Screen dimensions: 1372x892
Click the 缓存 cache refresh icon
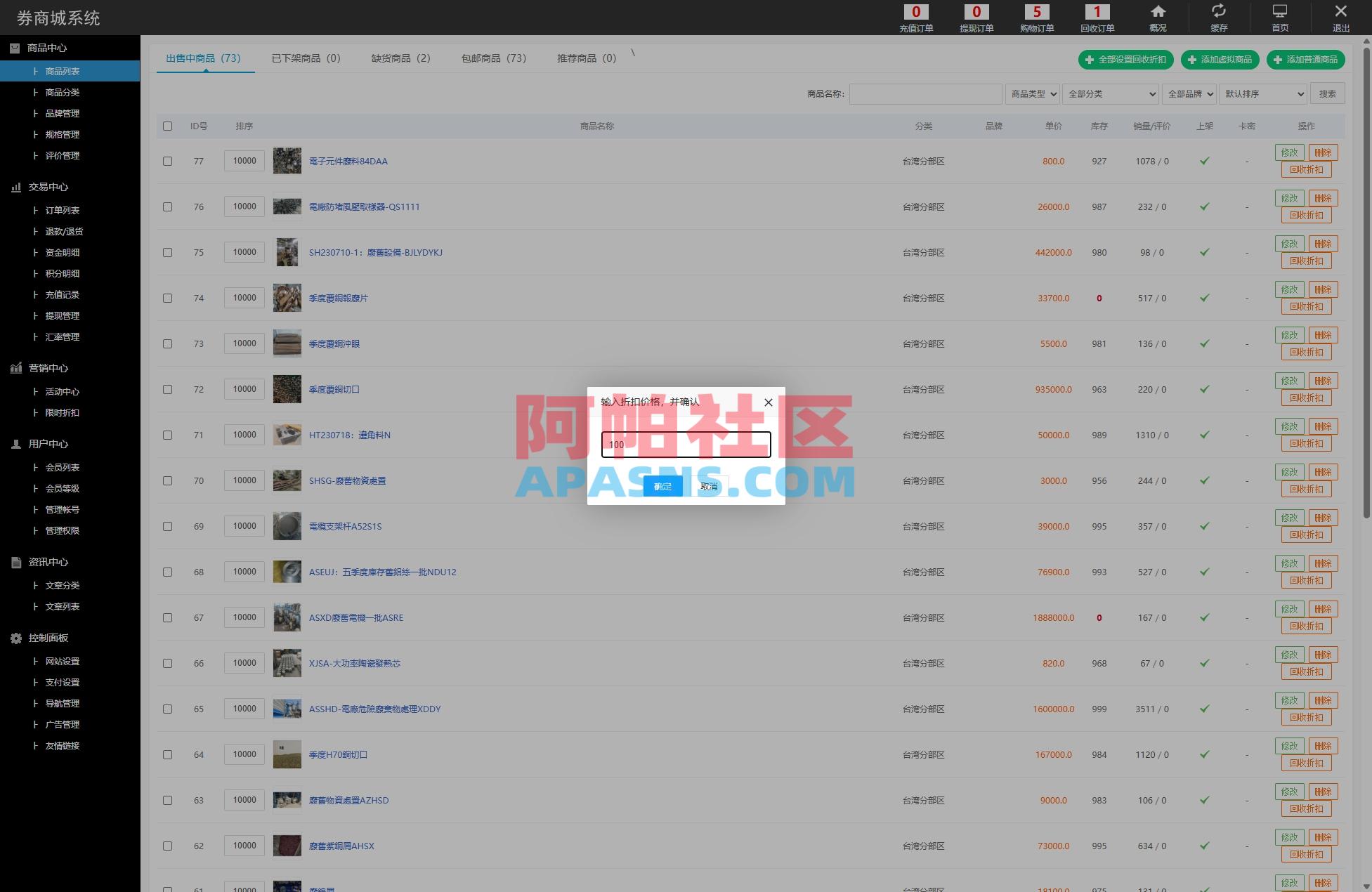(x=1218, y=18)
